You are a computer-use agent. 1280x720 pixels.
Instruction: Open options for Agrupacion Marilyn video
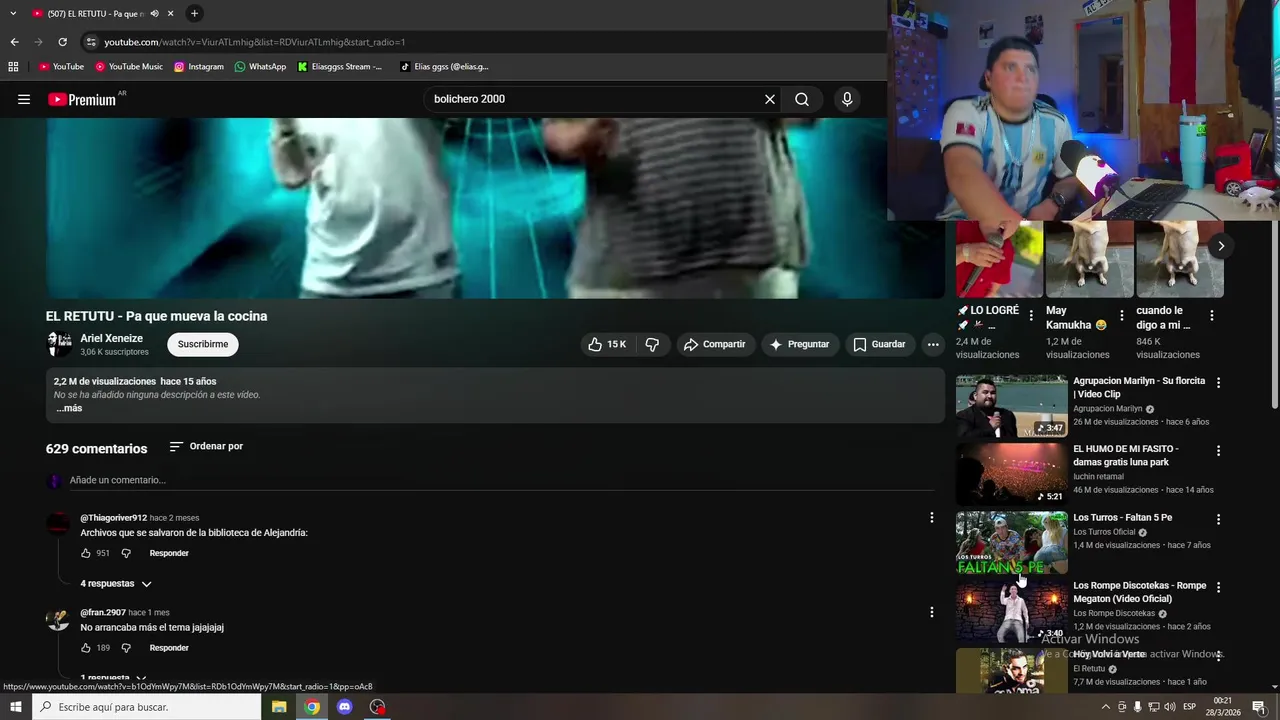[1218, 382]
